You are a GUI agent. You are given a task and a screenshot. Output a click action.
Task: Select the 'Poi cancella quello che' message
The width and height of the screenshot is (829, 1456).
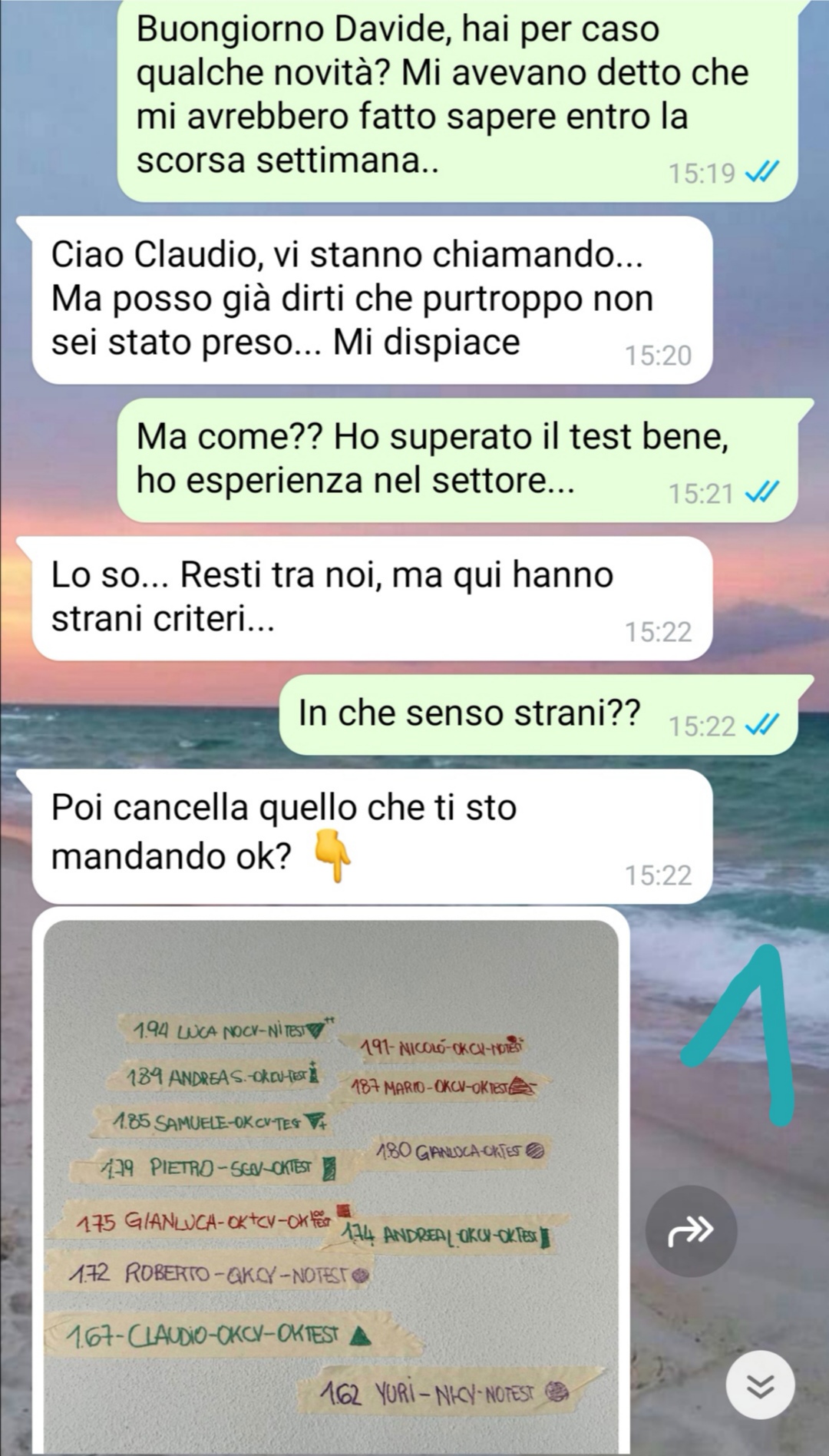point(372,836)
